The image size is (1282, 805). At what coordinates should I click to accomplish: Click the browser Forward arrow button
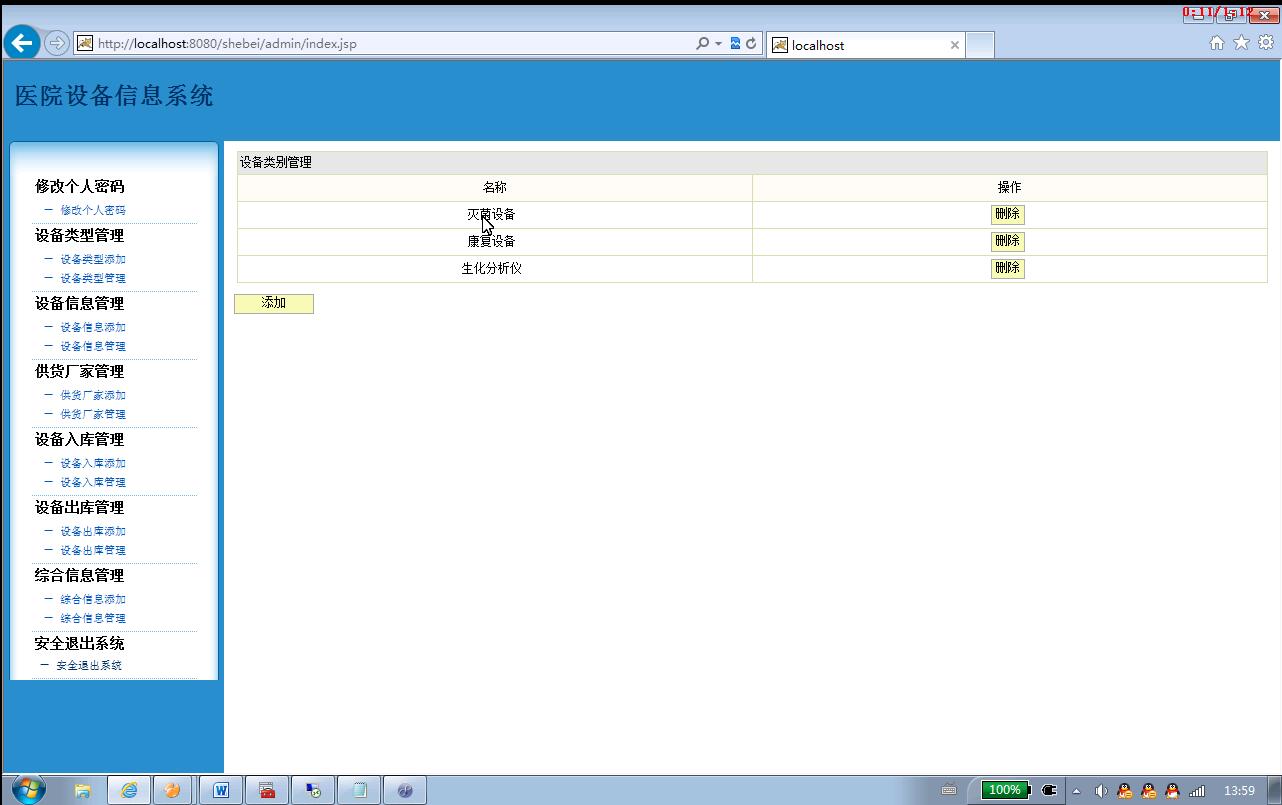[x=57, y=43]
